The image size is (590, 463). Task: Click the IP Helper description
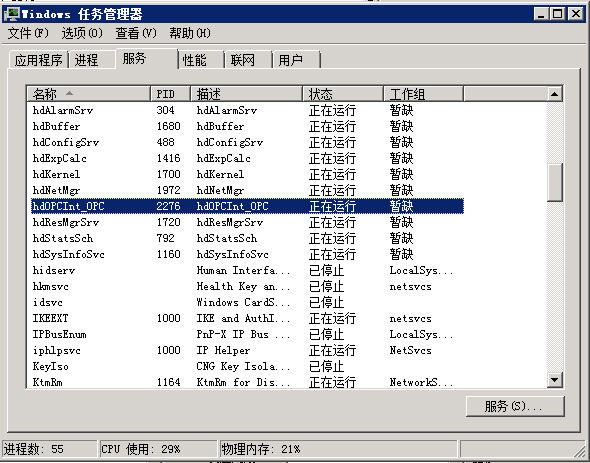(x=223, y=350)
